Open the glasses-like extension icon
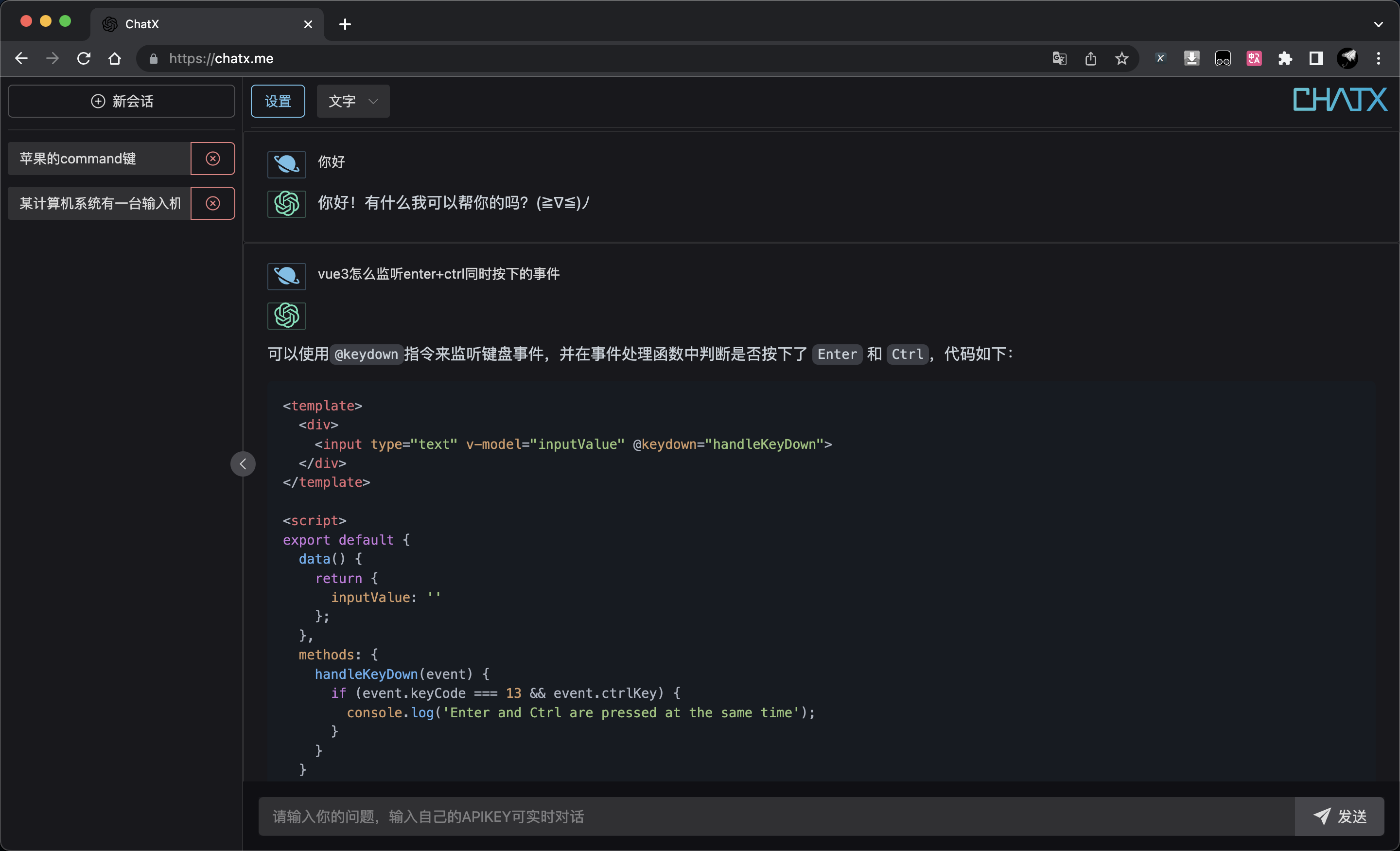Viewport: 1400px width, 851px height. [1223, 58]
